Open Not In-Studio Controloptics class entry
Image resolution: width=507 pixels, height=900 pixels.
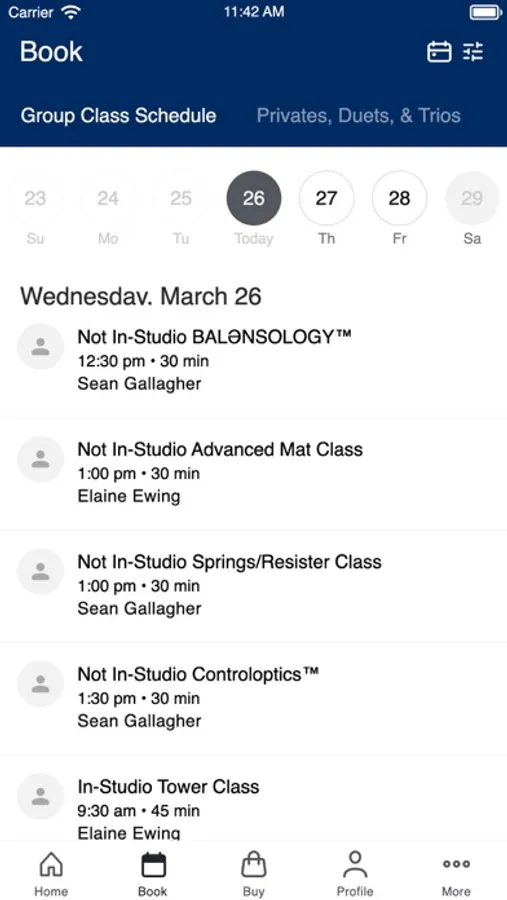click(253, 697)
